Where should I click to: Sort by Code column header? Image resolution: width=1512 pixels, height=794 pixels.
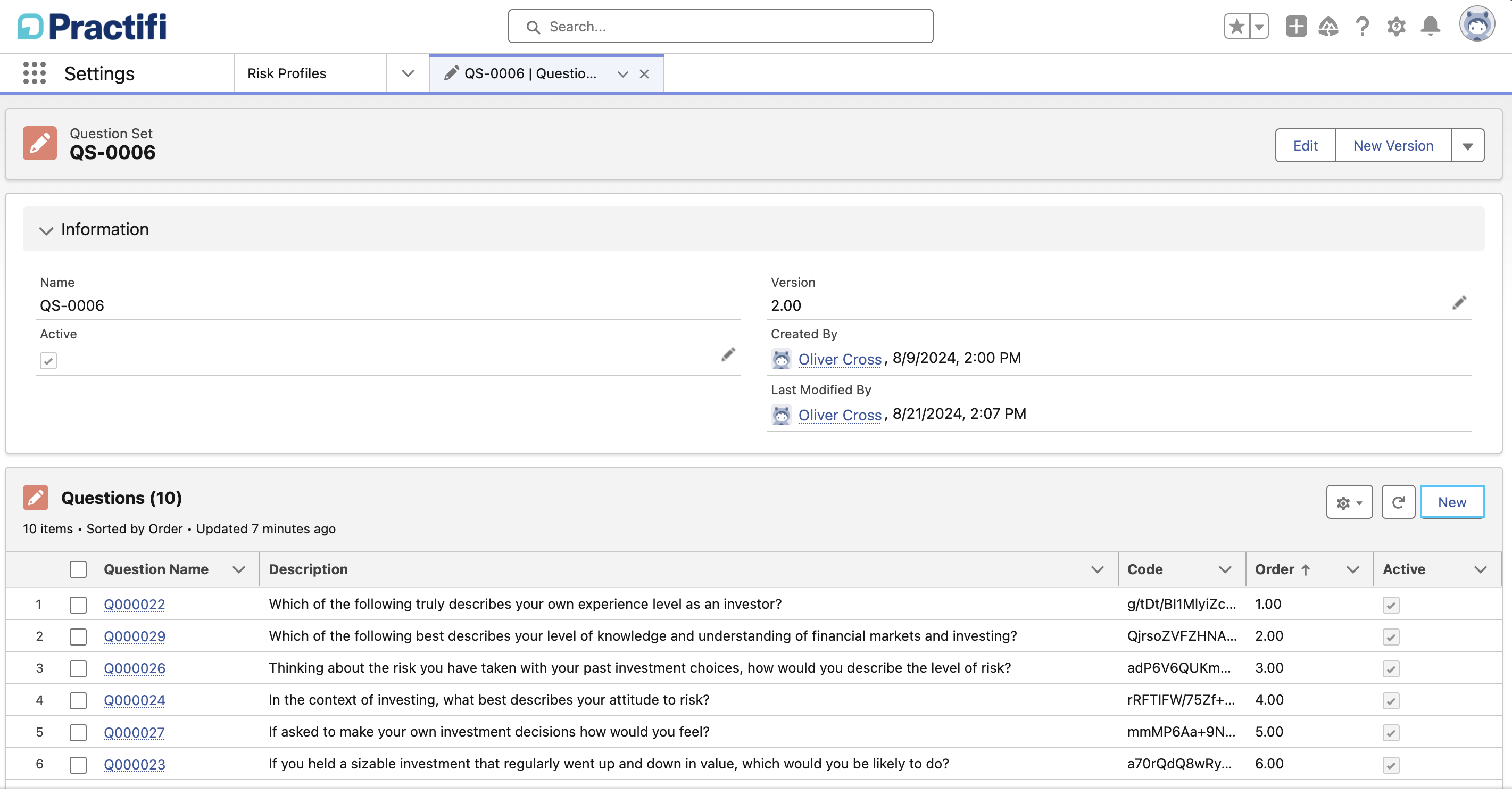[x=1144, y=569]
